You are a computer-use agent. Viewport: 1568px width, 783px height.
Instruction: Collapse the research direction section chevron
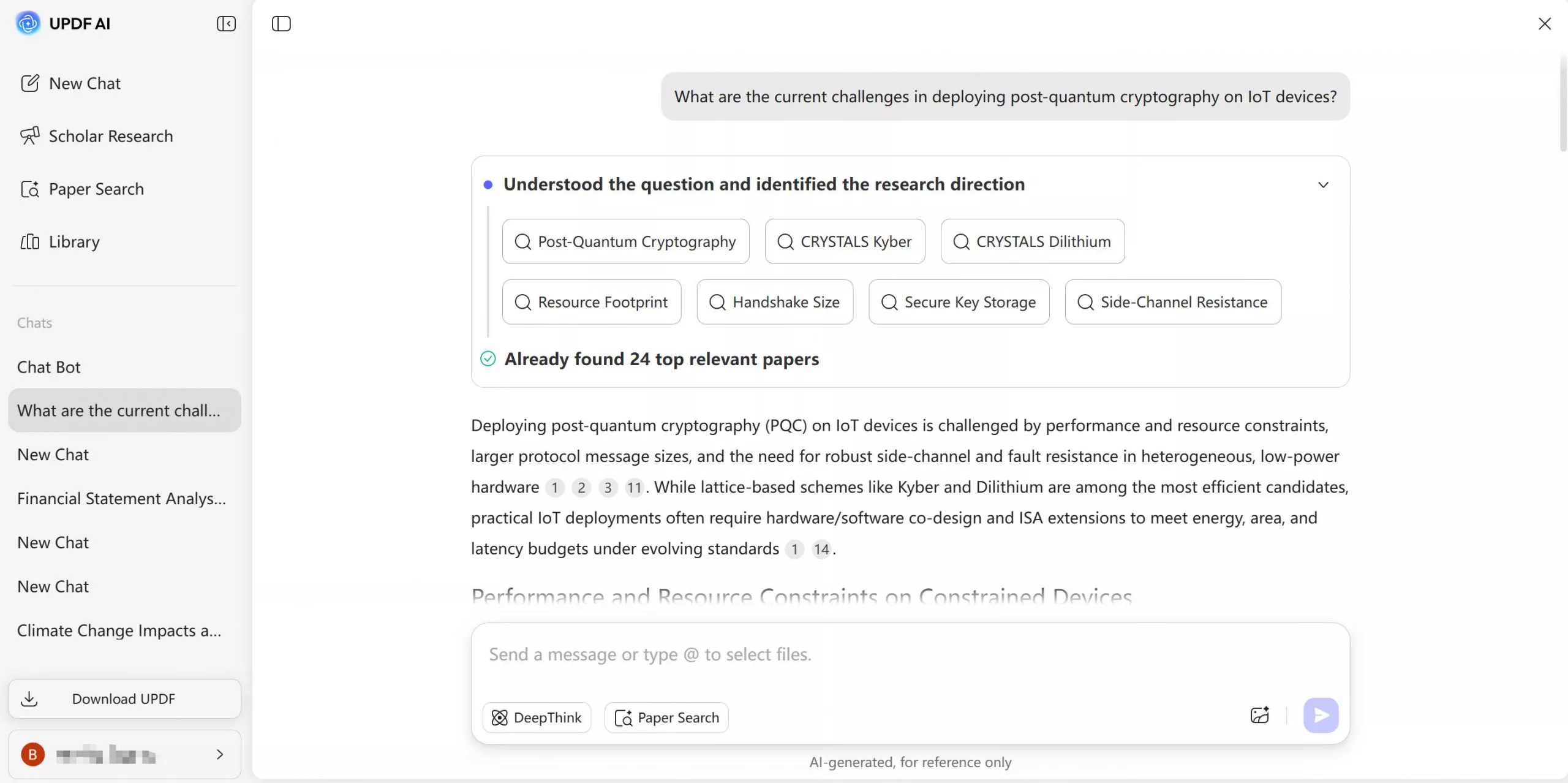[1323, 184]
